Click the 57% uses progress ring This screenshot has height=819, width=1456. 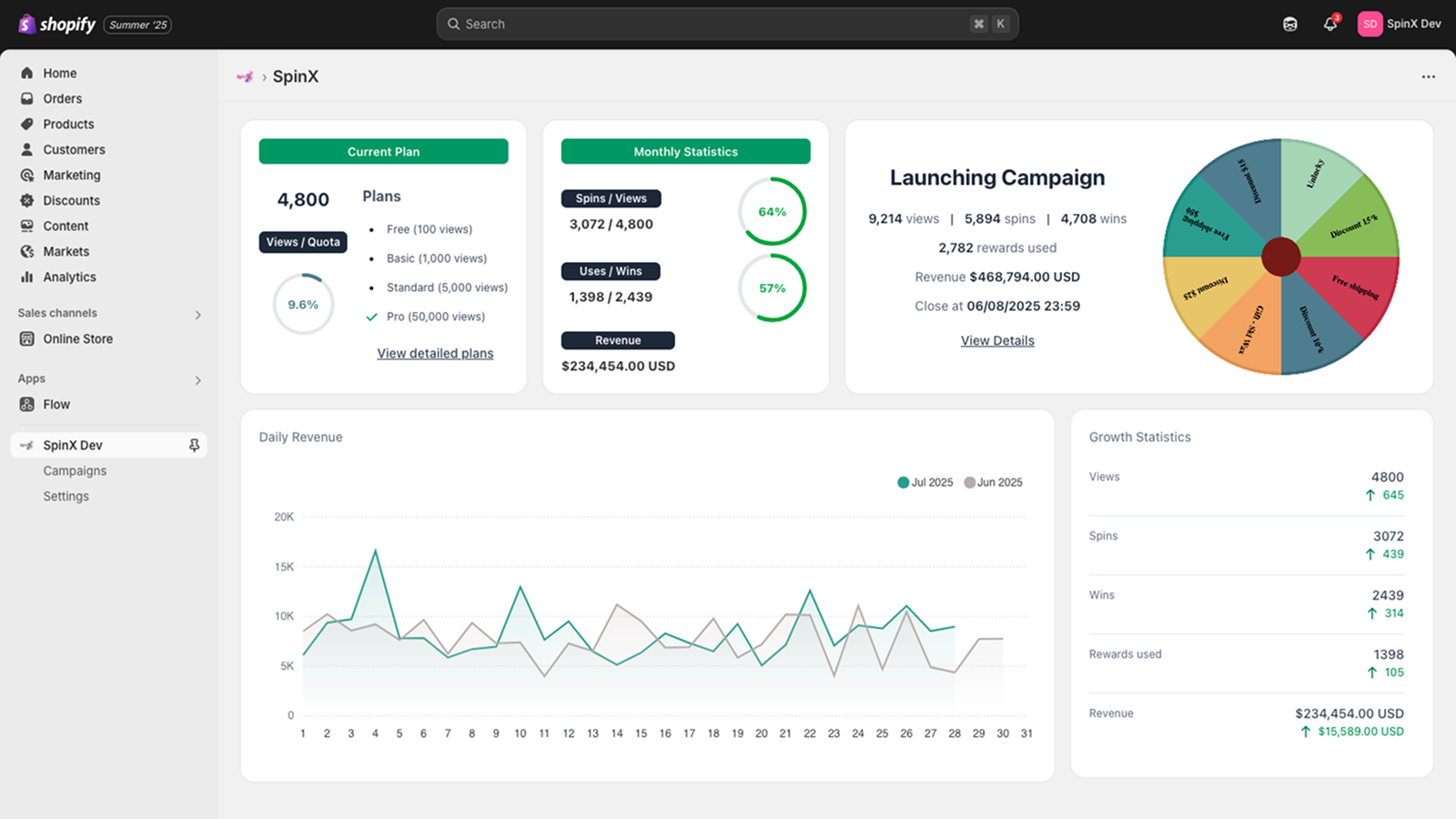pos(772,288)
